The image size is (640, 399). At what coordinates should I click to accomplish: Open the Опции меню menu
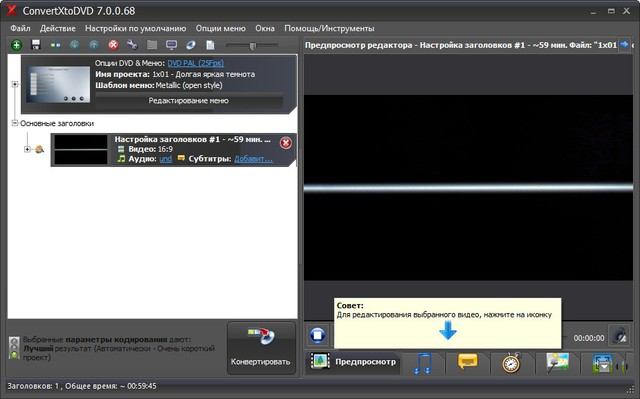click(x=220, y=29)
